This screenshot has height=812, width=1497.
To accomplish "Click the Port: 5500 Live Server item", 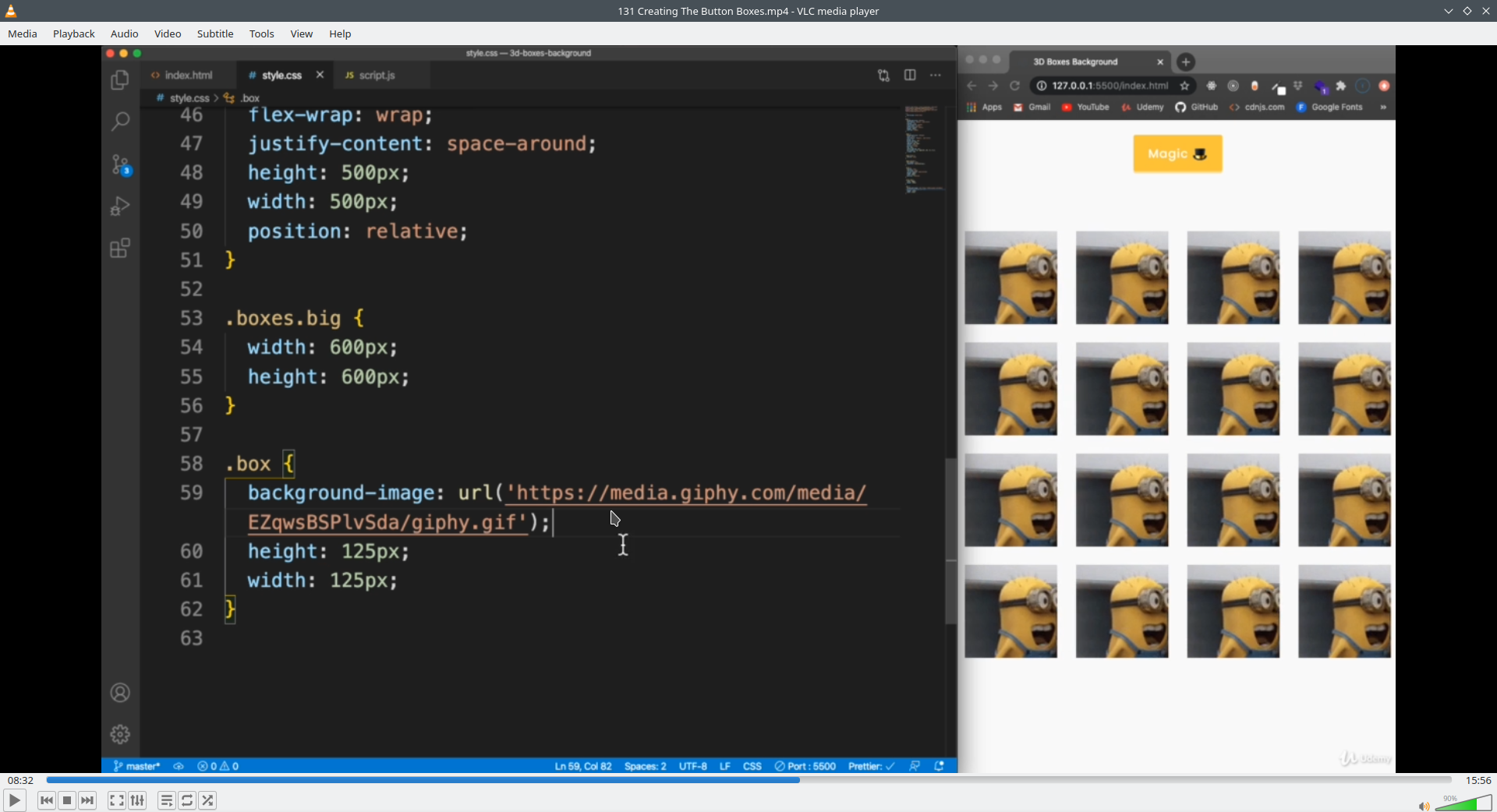I will tap(805, 767).
